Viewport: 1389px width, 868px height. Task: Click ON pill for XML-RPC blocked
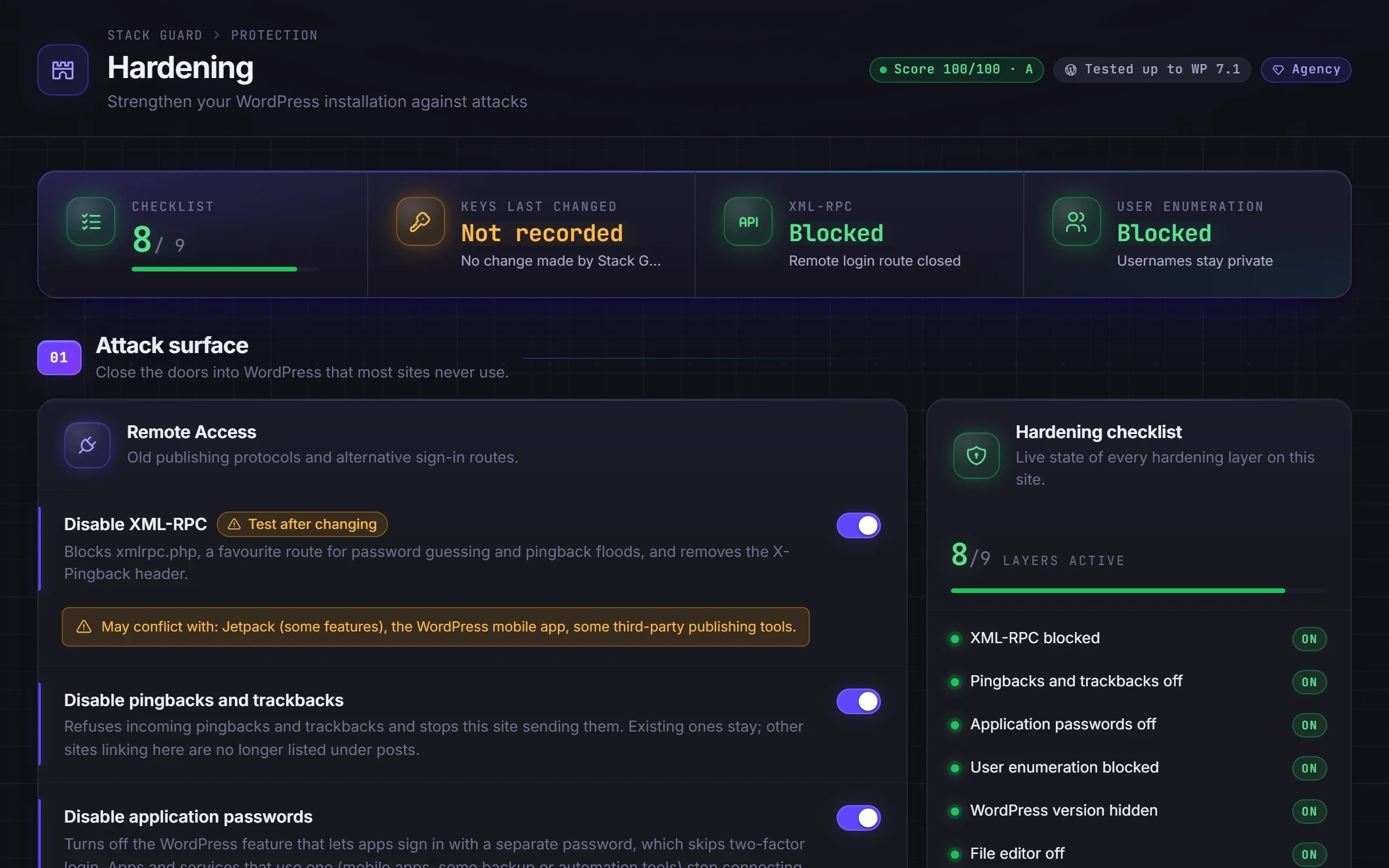click(1309, 639)
